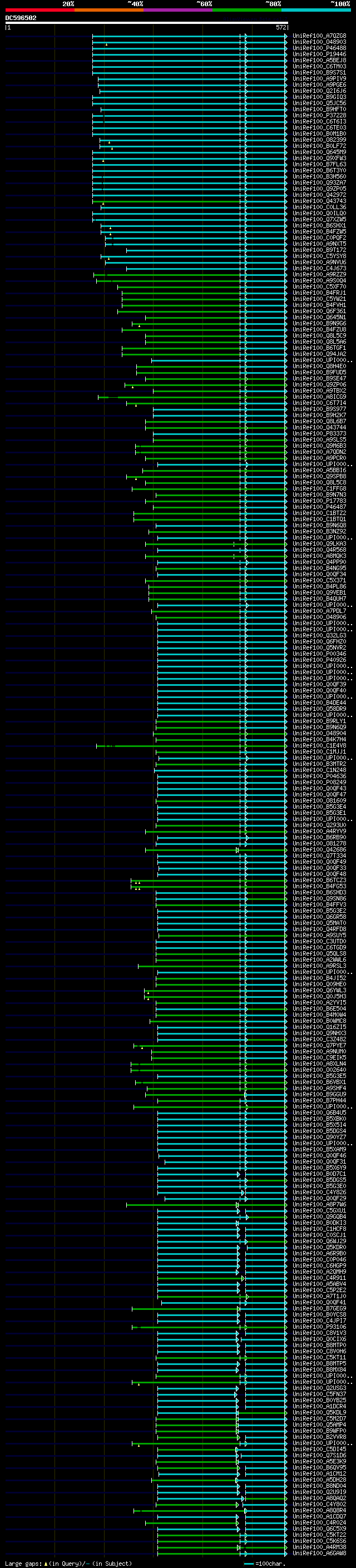Select the UniRef100_C5M2D7 row label

pos(319,1419)
